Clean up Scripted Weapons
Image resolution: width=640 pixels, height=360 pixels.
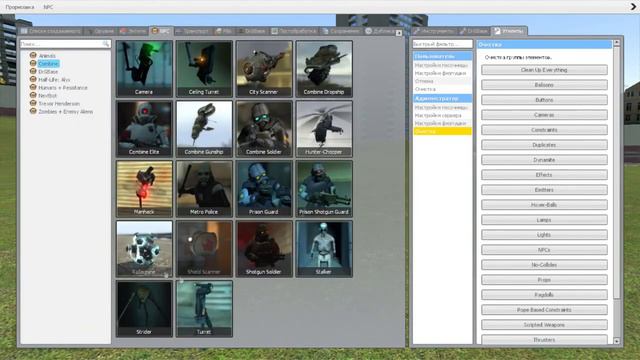click(x=544, y=325)
